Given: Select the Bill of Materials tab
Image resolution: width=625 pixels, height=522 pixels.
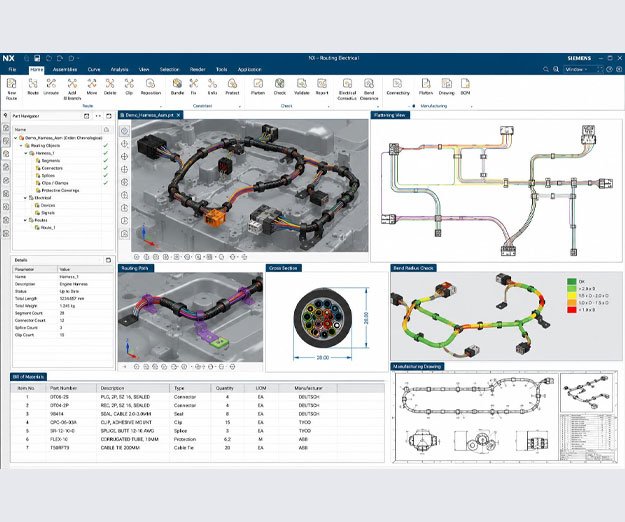Looking at the screenshot, I should point(28,377).
